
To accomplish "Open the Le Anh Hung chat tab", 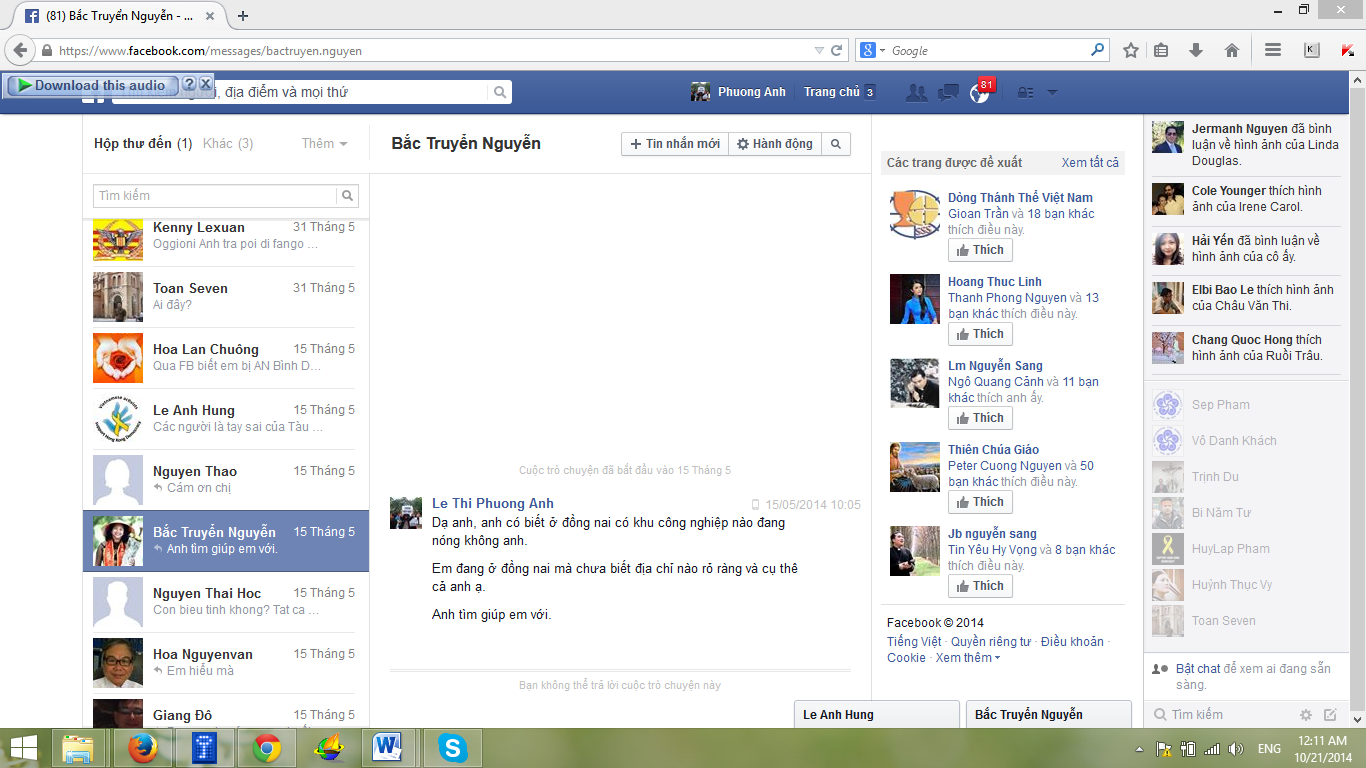I will pos(876,714).
